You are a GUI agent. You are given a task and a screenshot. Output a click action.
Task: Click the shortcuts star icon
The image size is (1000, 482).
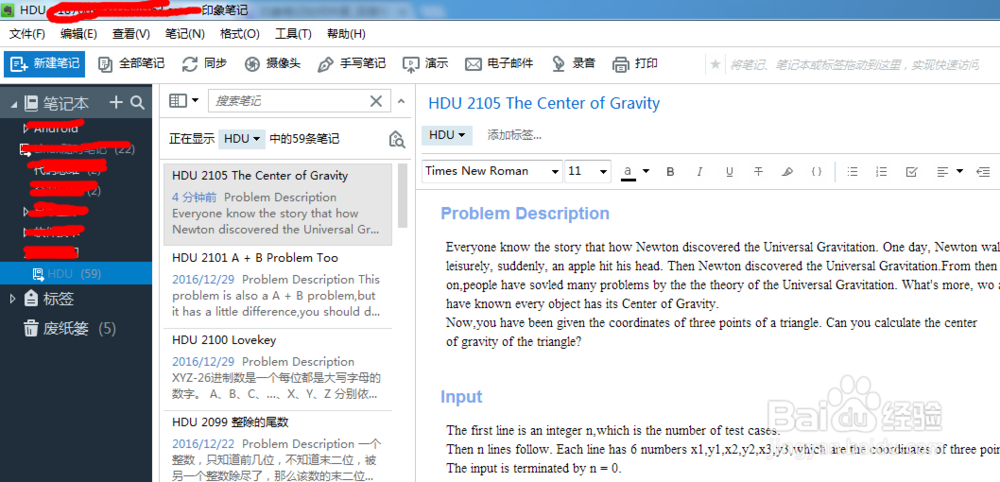[716, 64]
